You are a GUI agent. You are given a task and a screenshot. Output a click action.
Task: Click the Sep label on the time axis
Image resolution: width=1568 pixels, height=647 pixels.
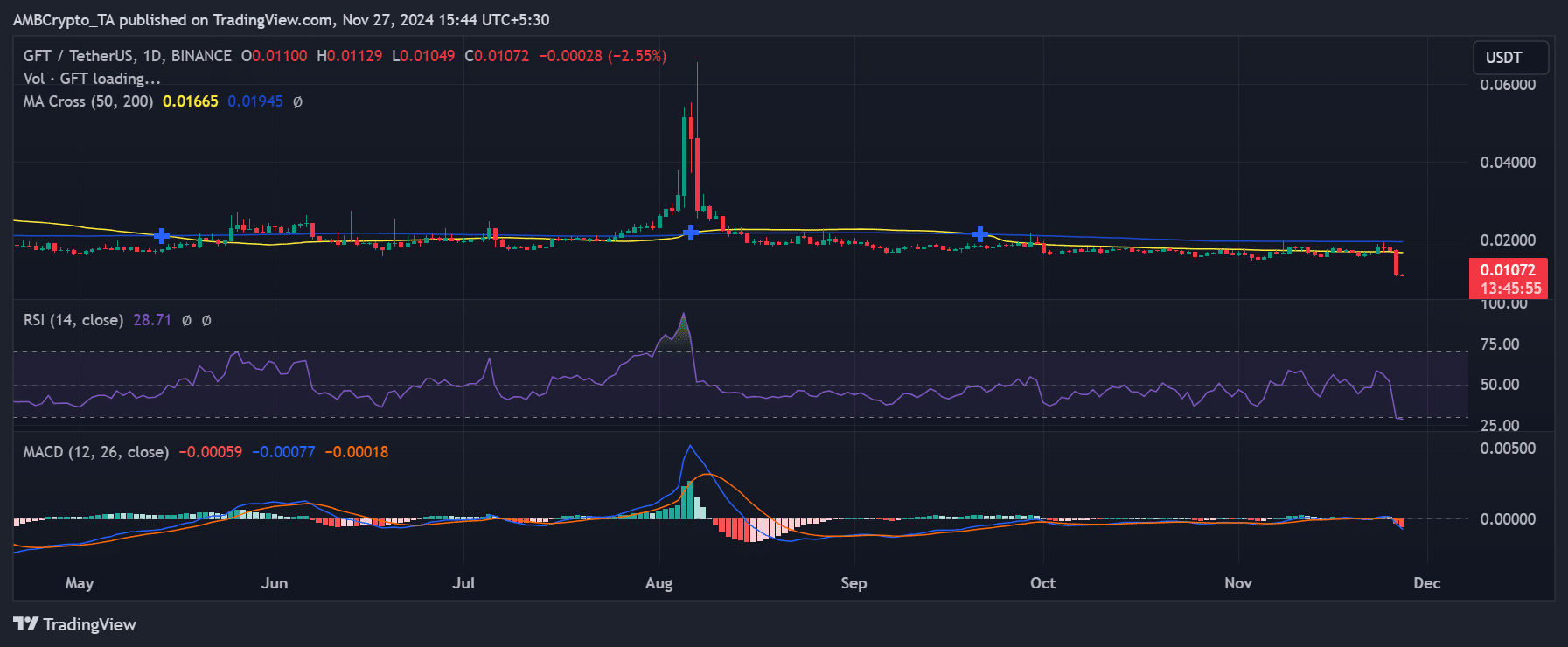[854, 583]
